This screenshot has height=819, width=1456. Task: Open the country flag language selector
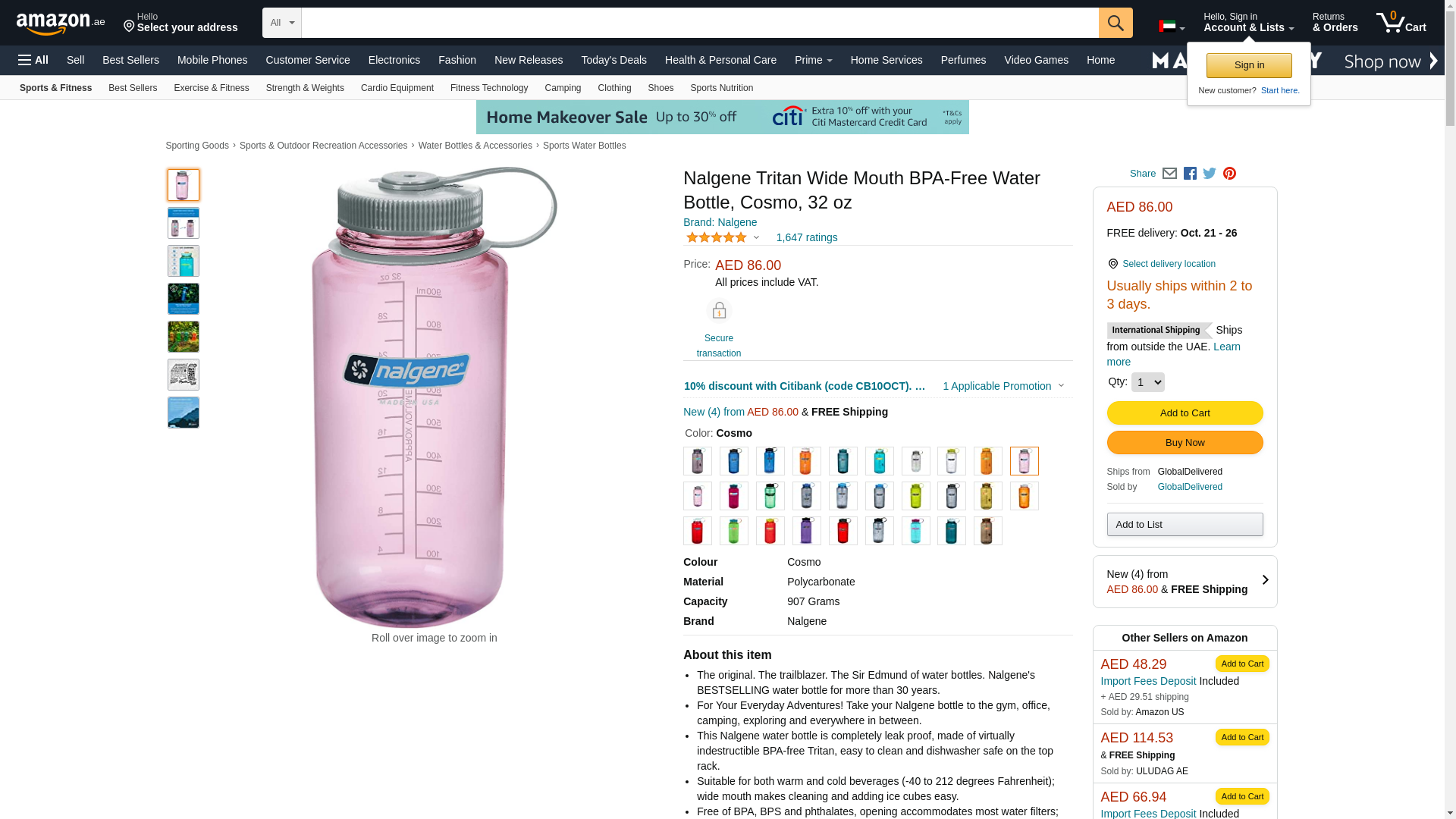point(1171,27)
